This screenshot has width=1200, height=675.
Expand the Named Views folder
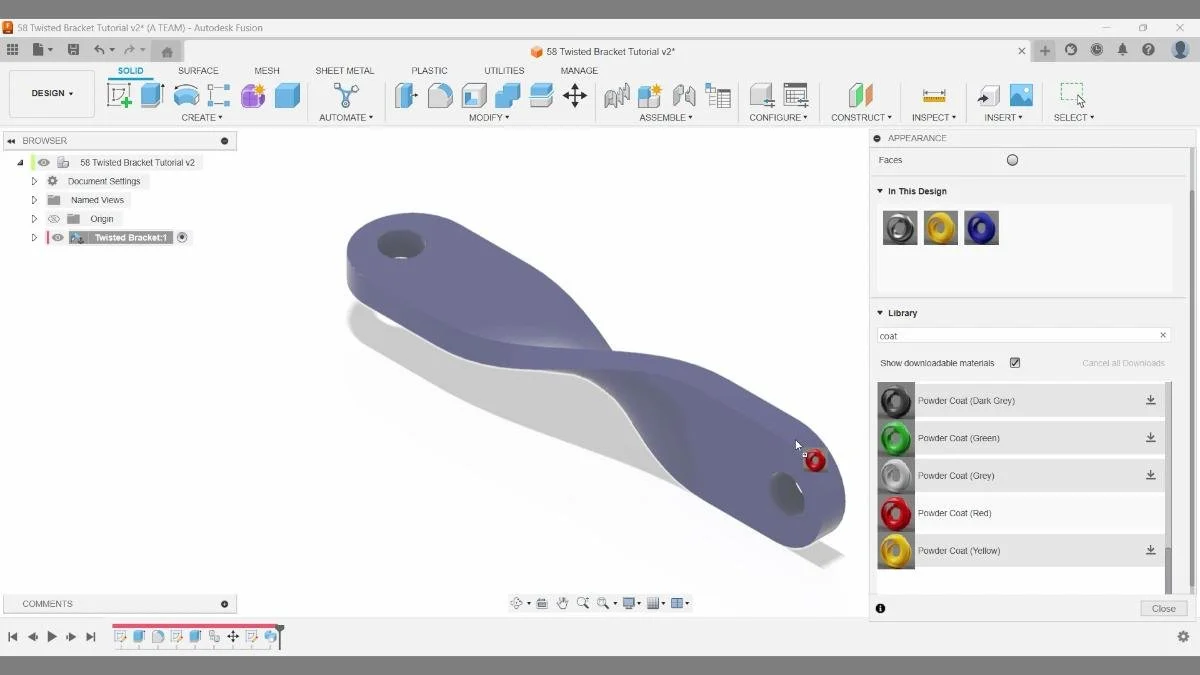coord(33,199)
